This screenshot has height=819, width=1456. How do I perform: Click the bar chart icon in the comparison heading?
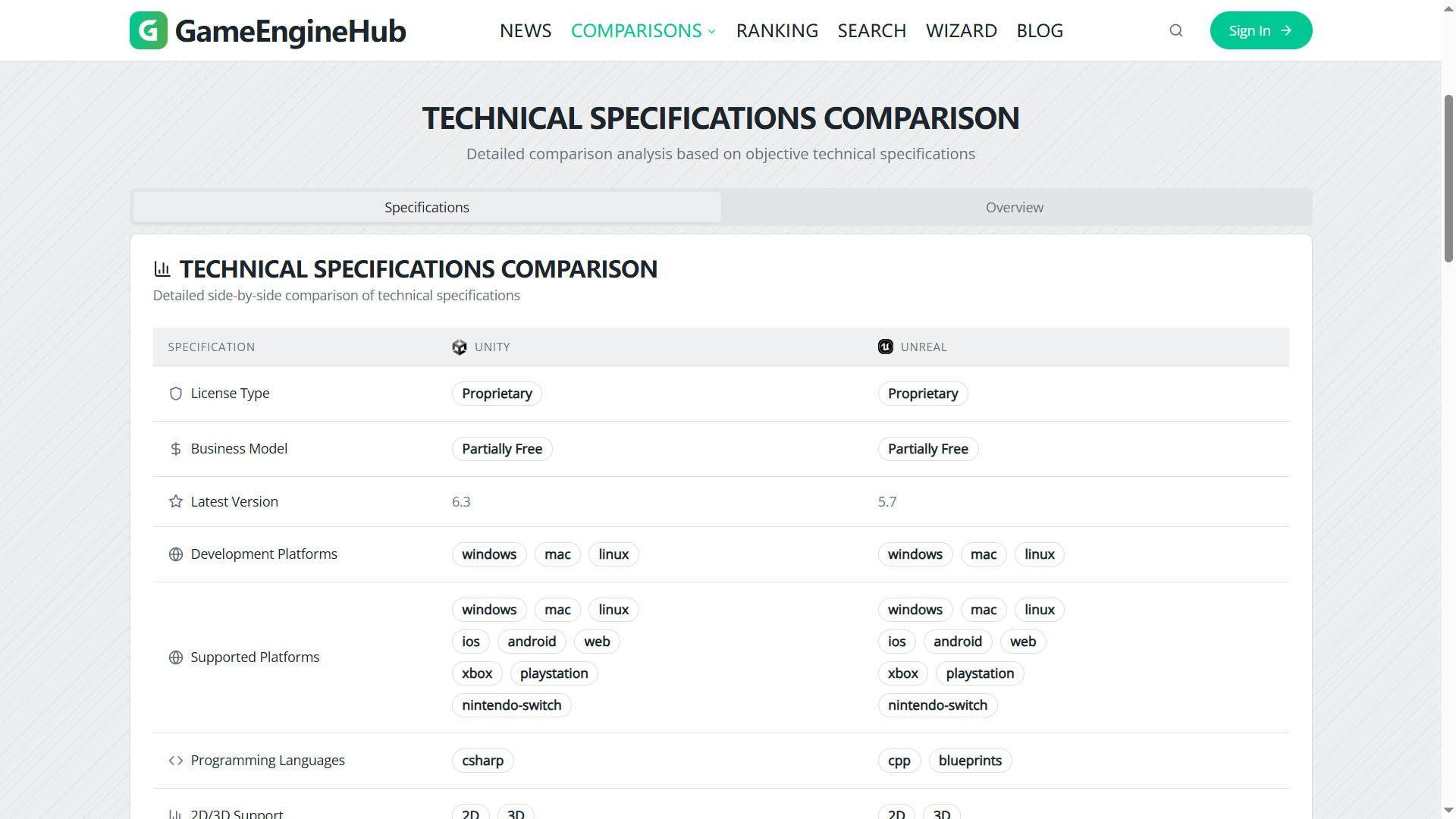coord(162,268)
